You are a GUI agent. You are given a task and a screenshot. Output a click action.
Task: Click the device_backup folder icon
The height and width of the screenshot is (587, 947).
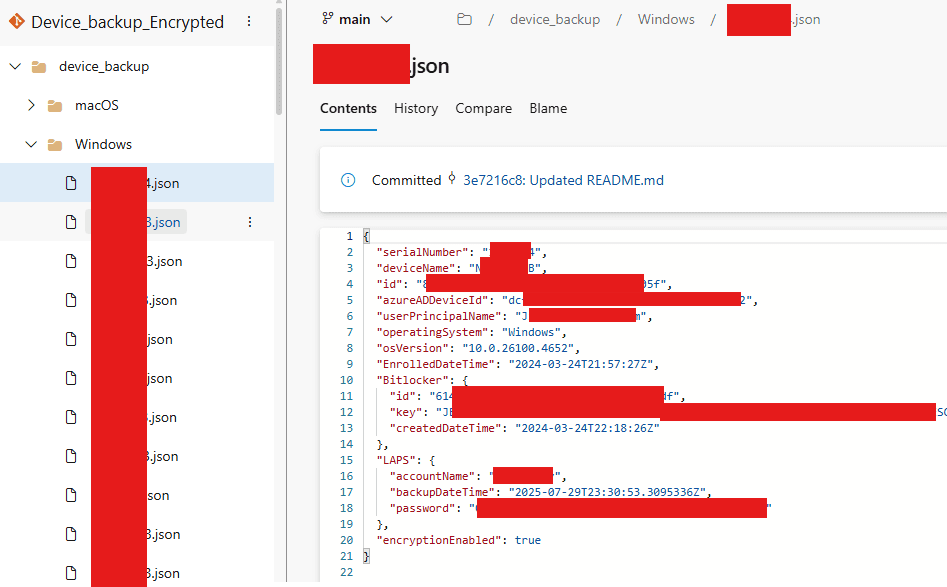(x=38, y=66)
